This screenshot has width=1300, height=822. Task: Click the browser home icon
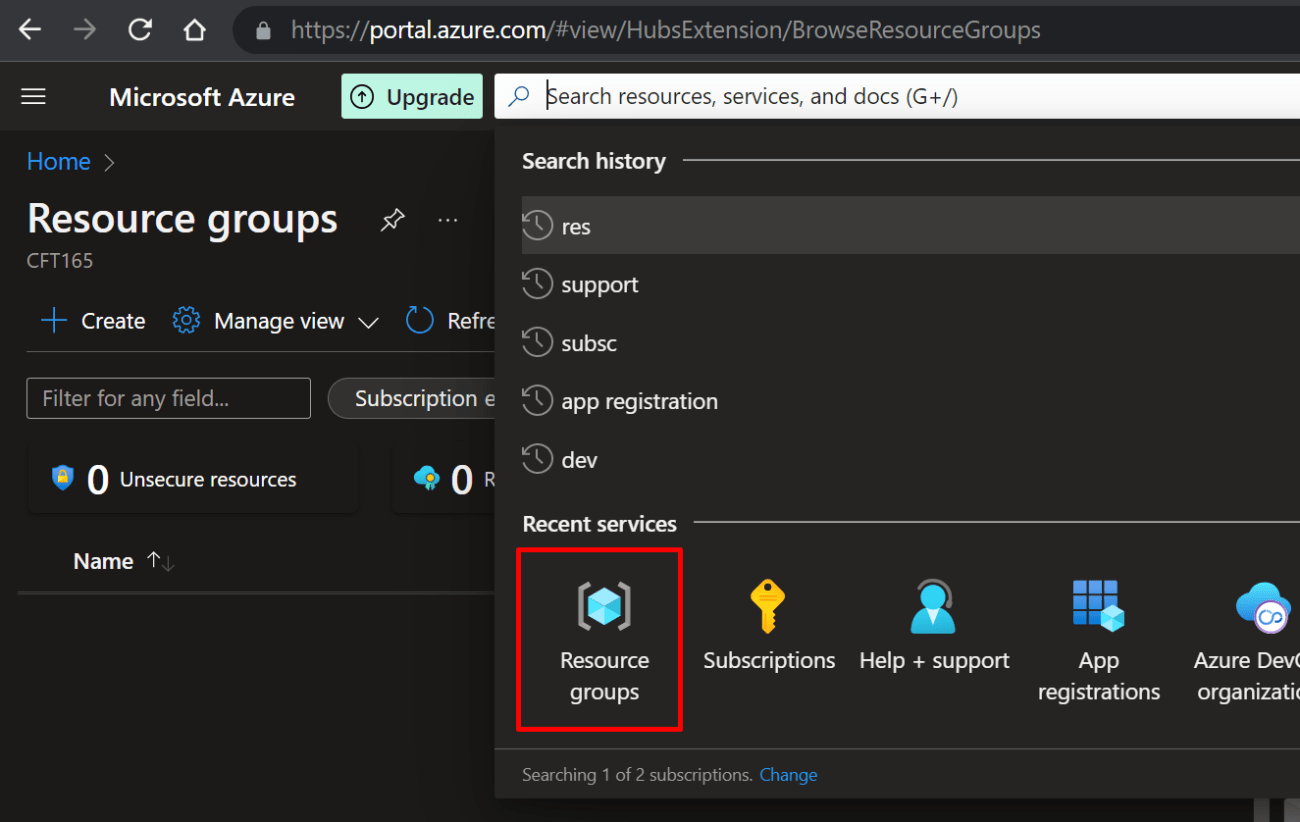click(194, 29)
